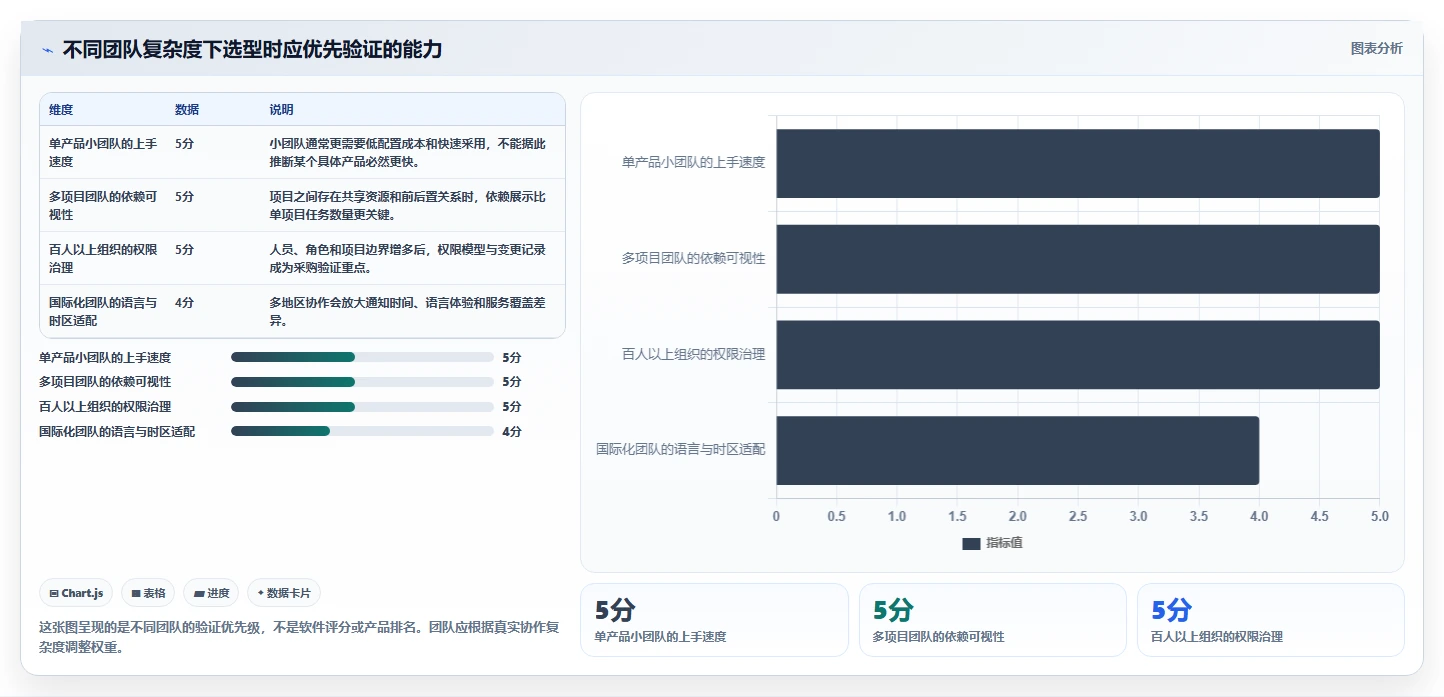
Task: Click the progress bar for 多项目团队的依赖可视性
Action: click(x=362, y=382)
